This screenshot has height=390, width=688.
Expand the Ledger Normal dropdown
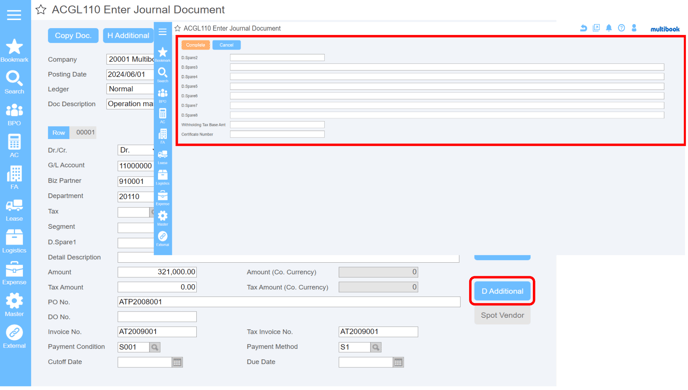(x=130, y=89)
